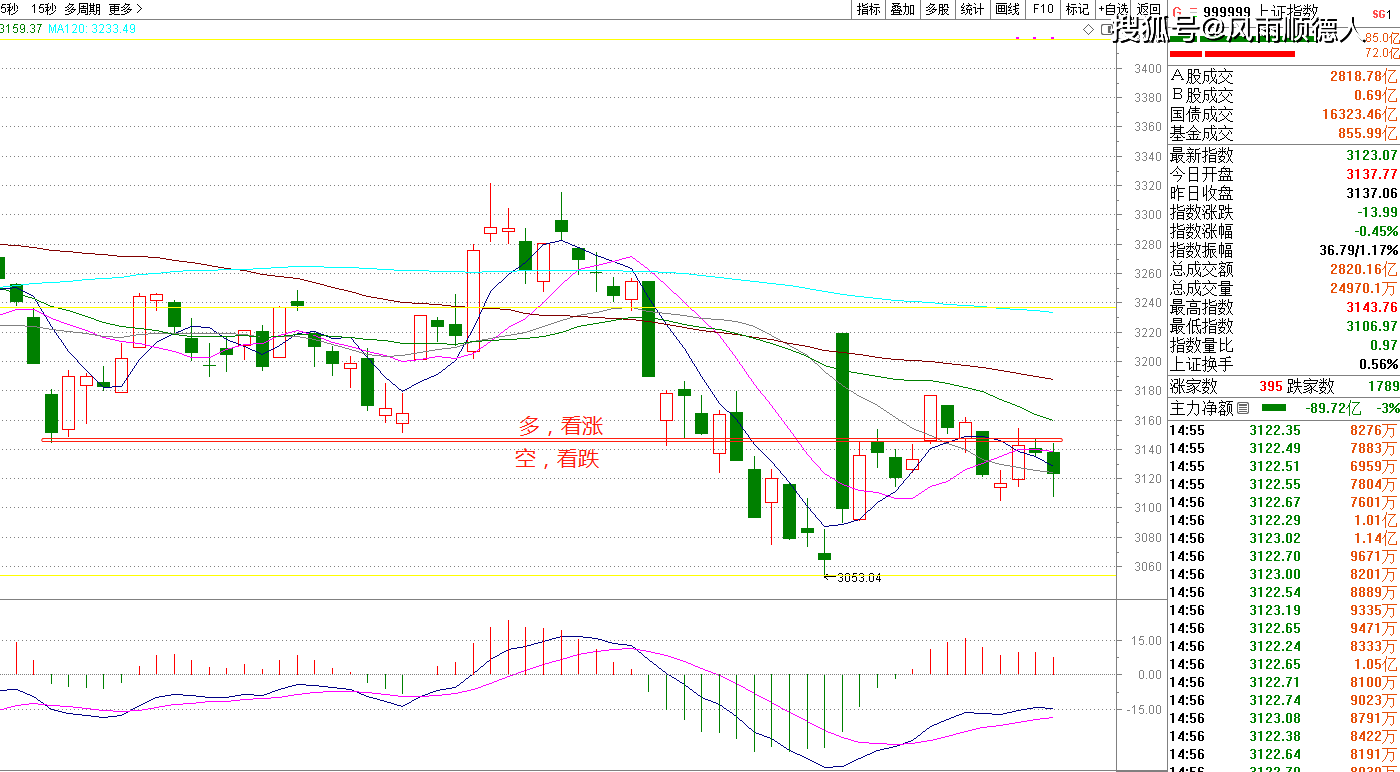Open the F10 company info
Viewport: 1400px width, 772px height.
1043,9
